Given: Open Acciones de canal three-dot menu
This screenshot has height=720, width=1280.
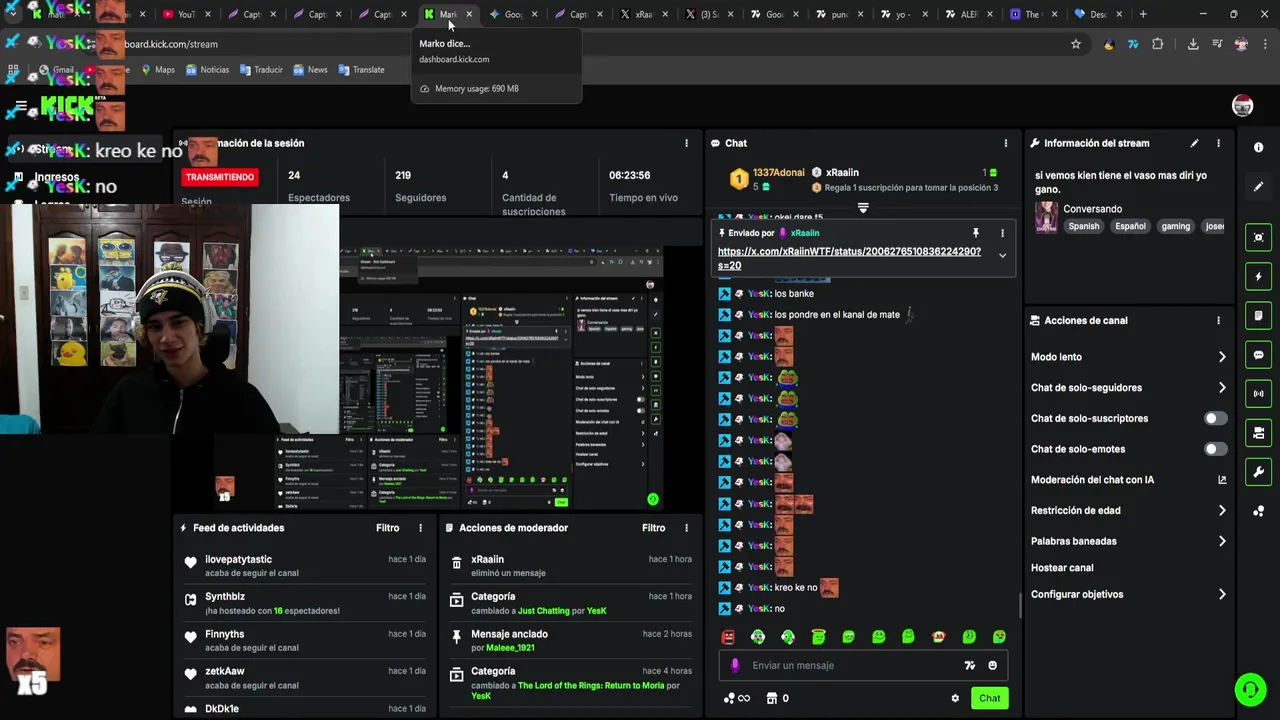Looking at the screenshot, I should pos(1218,321).
